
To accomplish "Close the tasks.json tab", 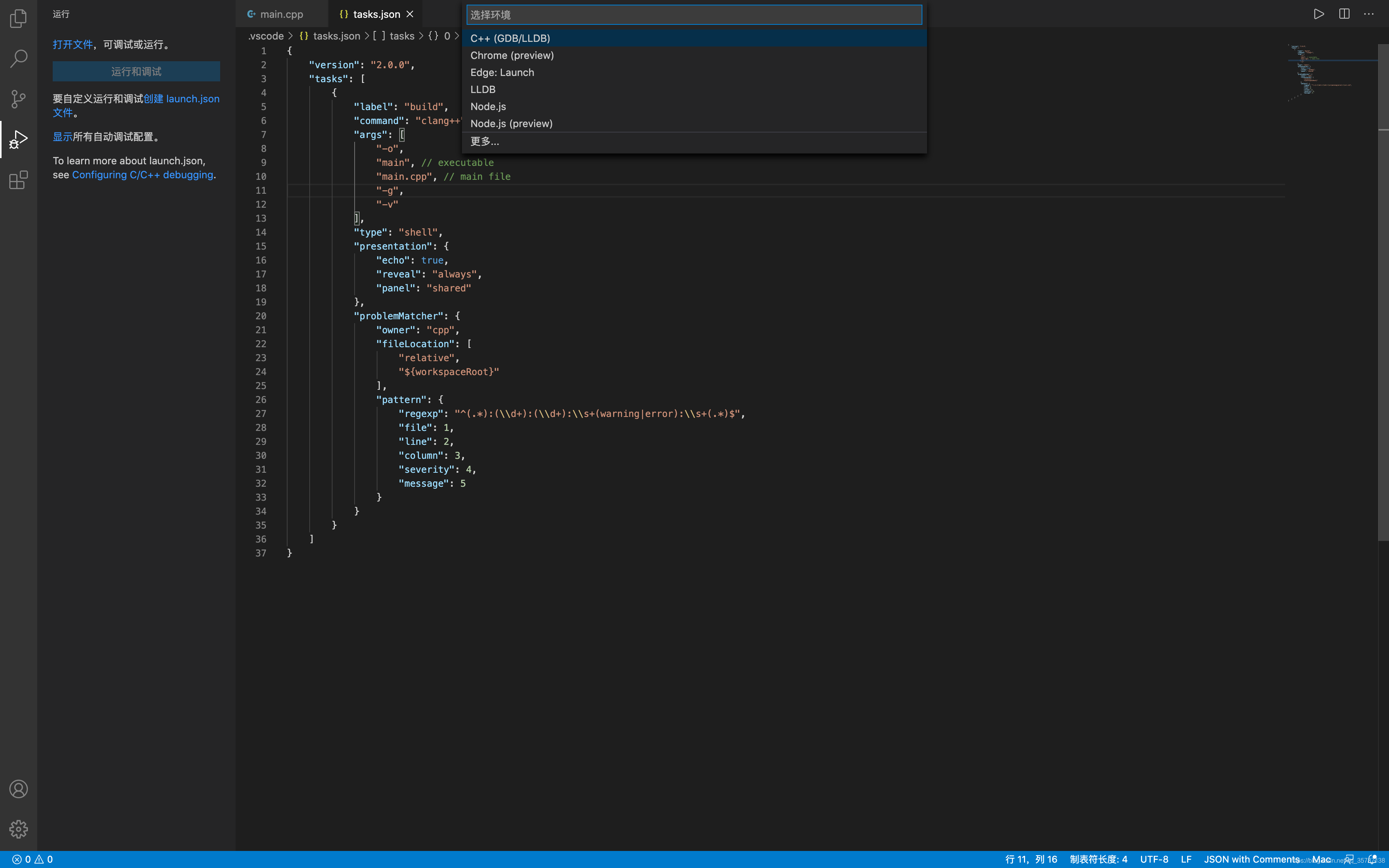I will coord(410,14).
